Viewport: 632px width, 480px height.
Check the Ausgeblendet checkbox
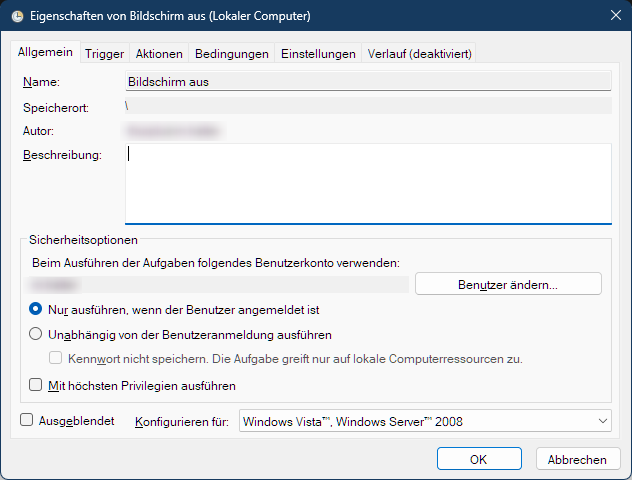[27, 421]
